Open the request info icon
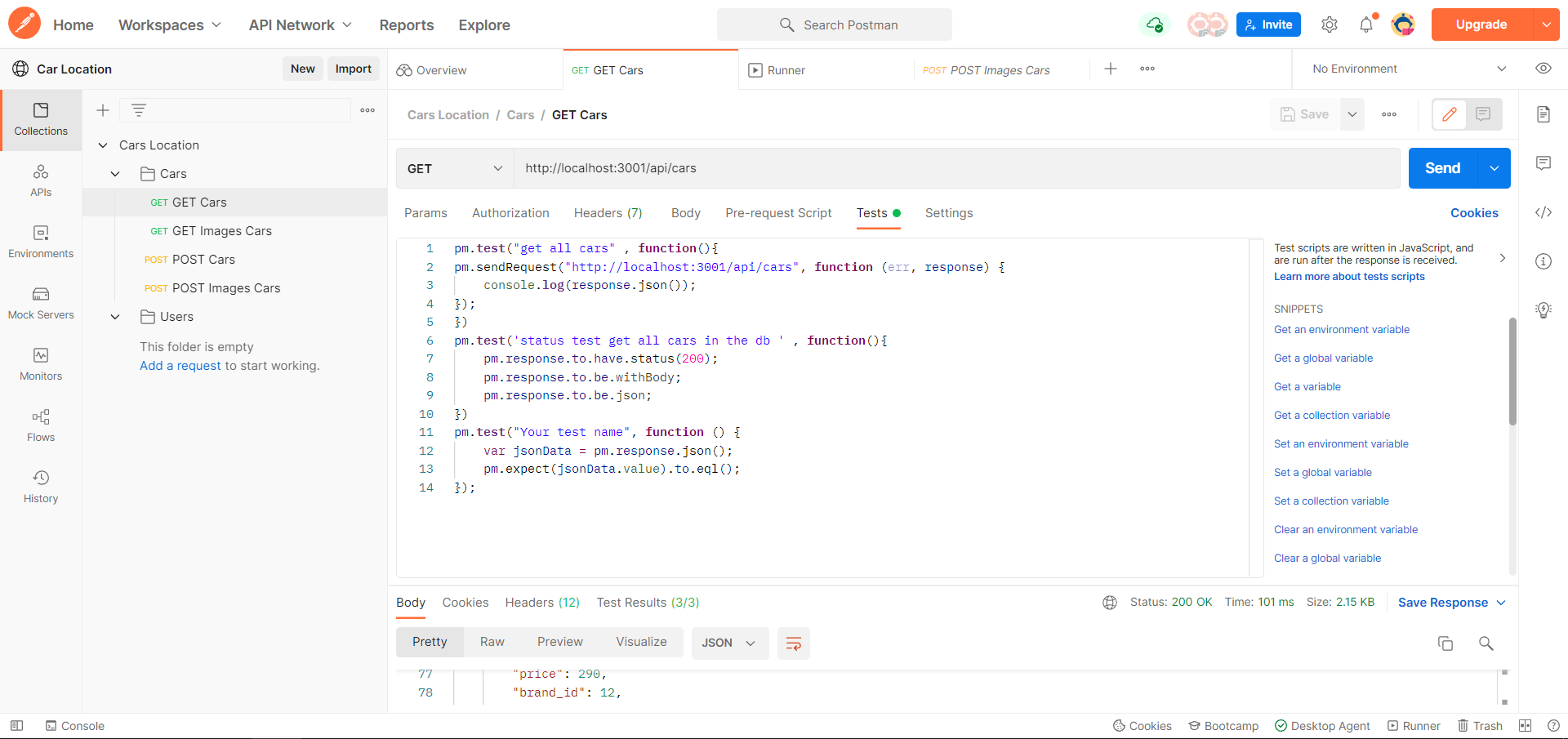 [x=1543, y=261]
